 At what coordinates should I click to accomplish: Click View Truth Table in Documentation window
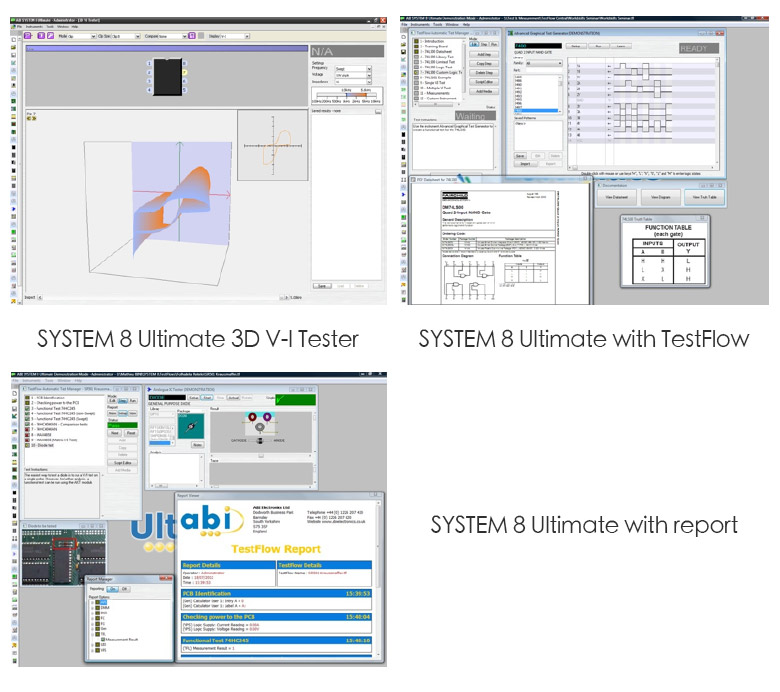pyautogui.click(x=704, y=197)
